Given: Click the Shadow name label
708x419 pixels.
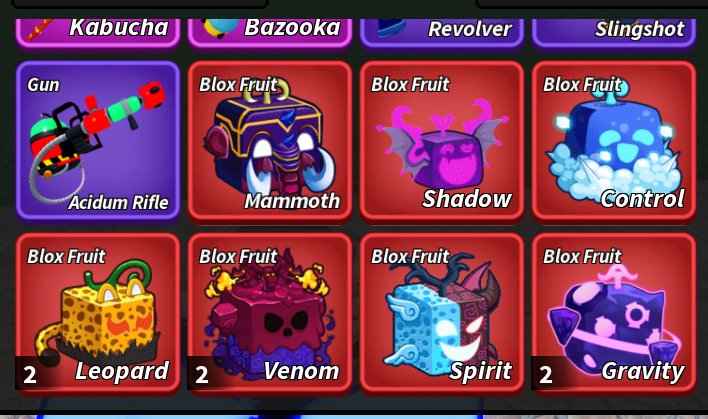Looking at the screenshot, I should click(467, 199).
